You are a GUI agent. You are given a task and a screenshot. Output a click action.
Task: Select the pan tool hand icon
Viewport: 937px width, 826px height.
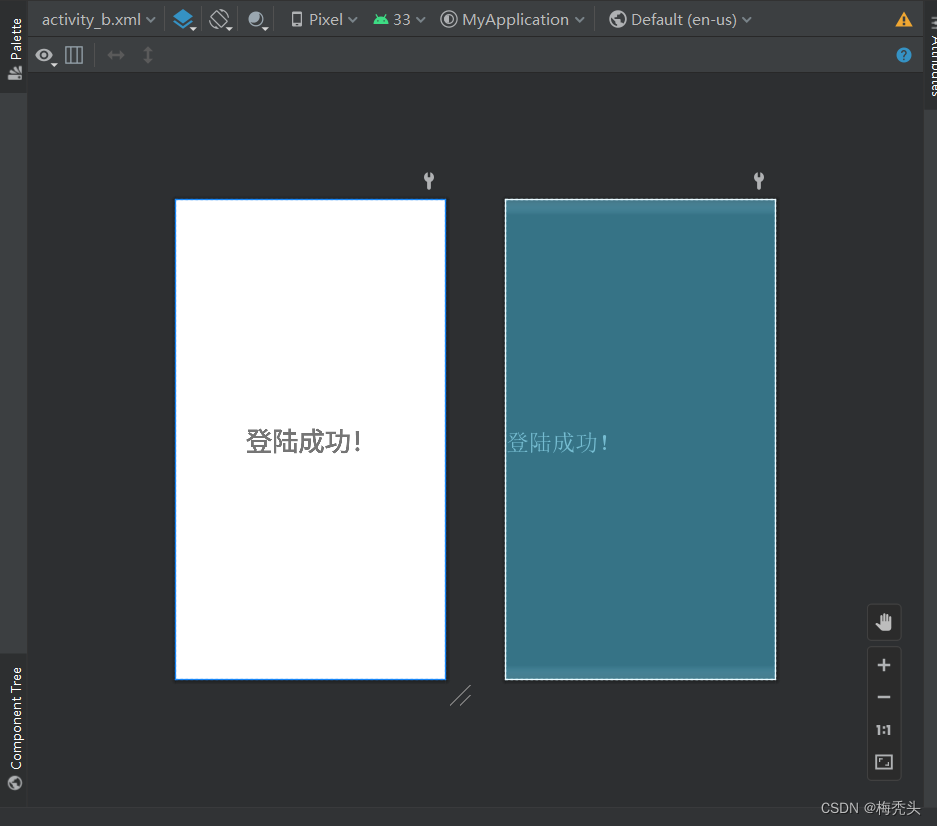tap(883, 621)
